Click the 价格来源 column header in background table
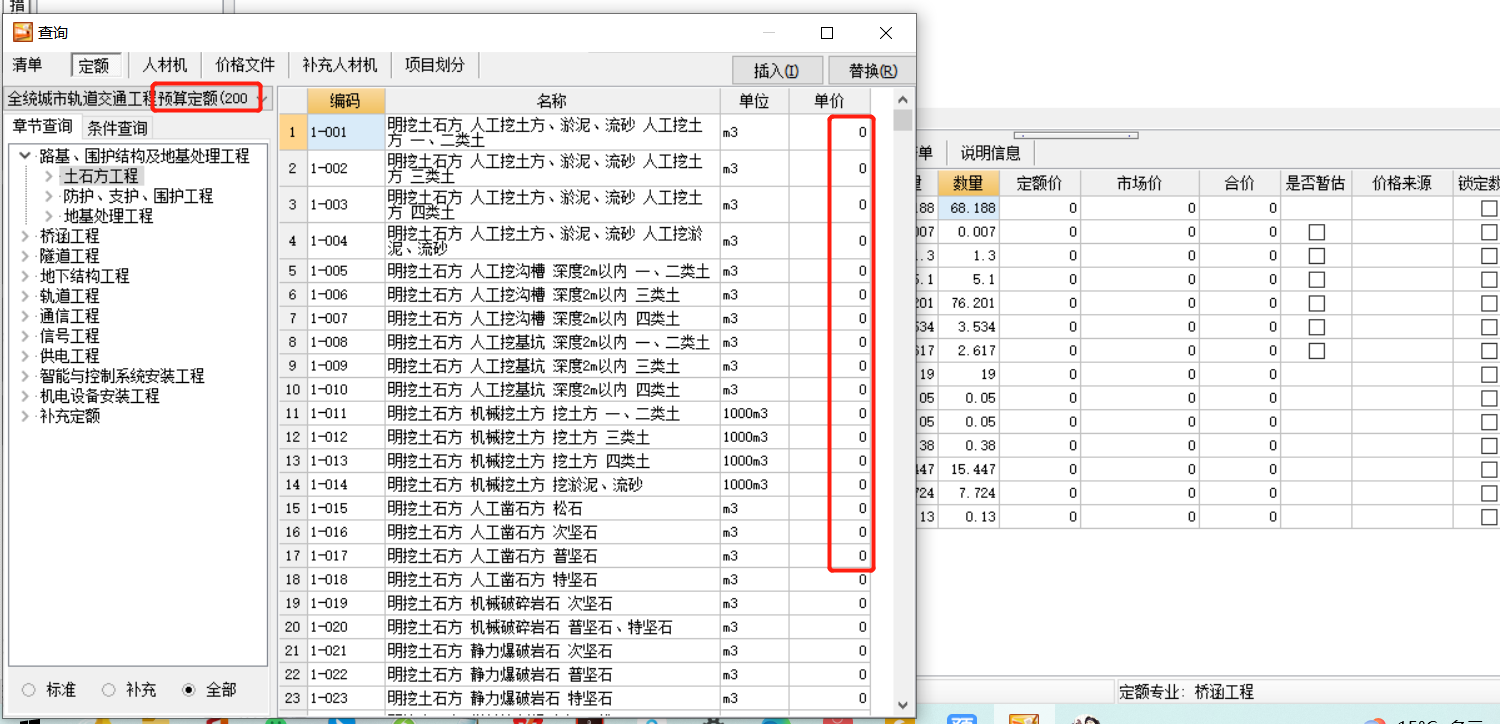 click(x=1402, y=183)
